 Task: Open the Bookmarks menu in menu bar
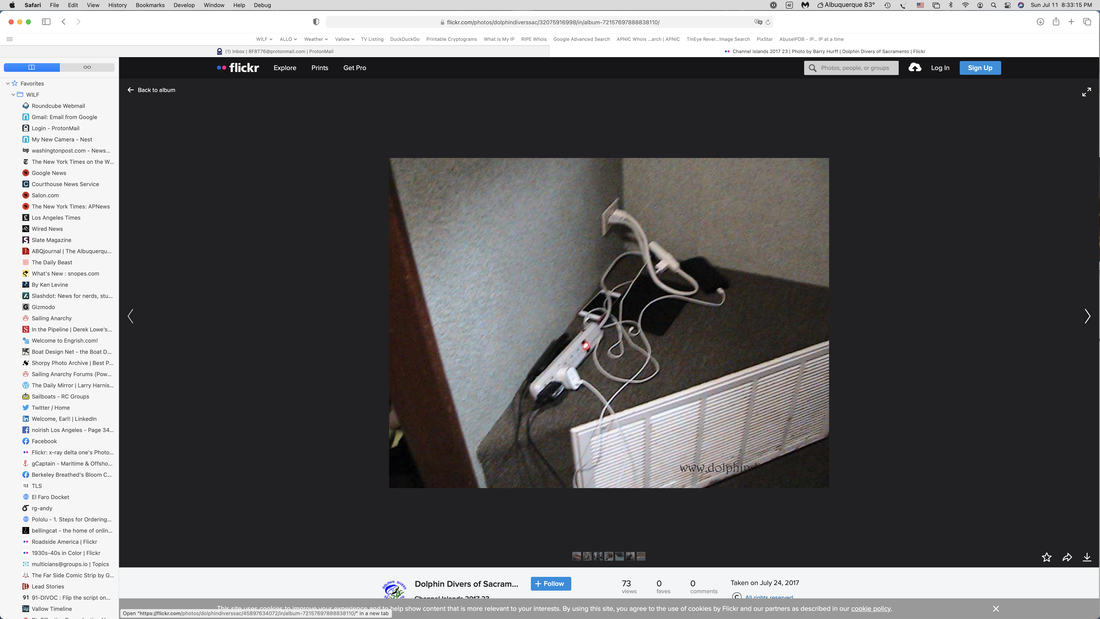(x=150, y=5)
